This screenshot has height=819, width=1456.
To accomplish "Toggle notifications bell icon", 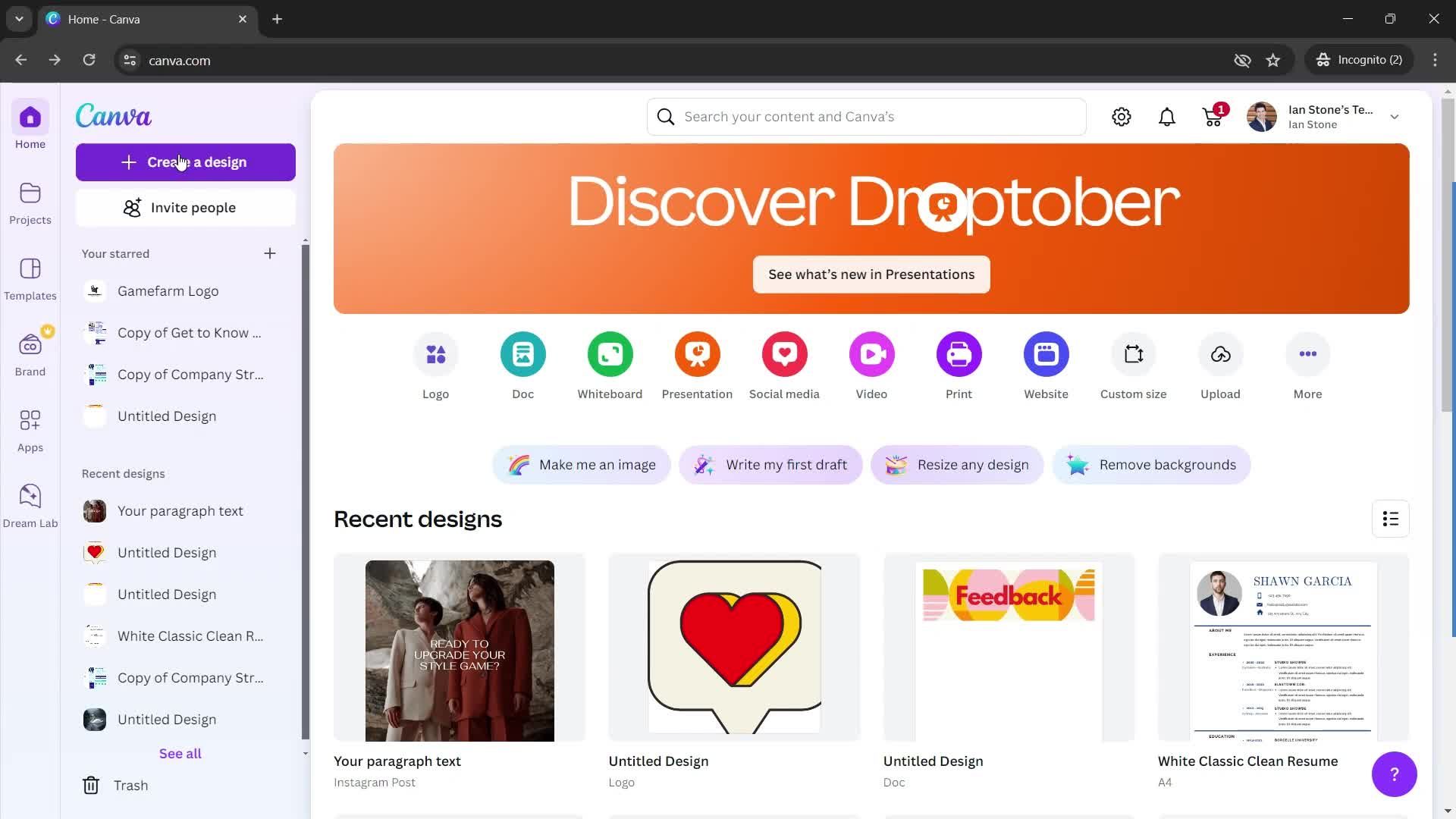I will [1168, 117].
